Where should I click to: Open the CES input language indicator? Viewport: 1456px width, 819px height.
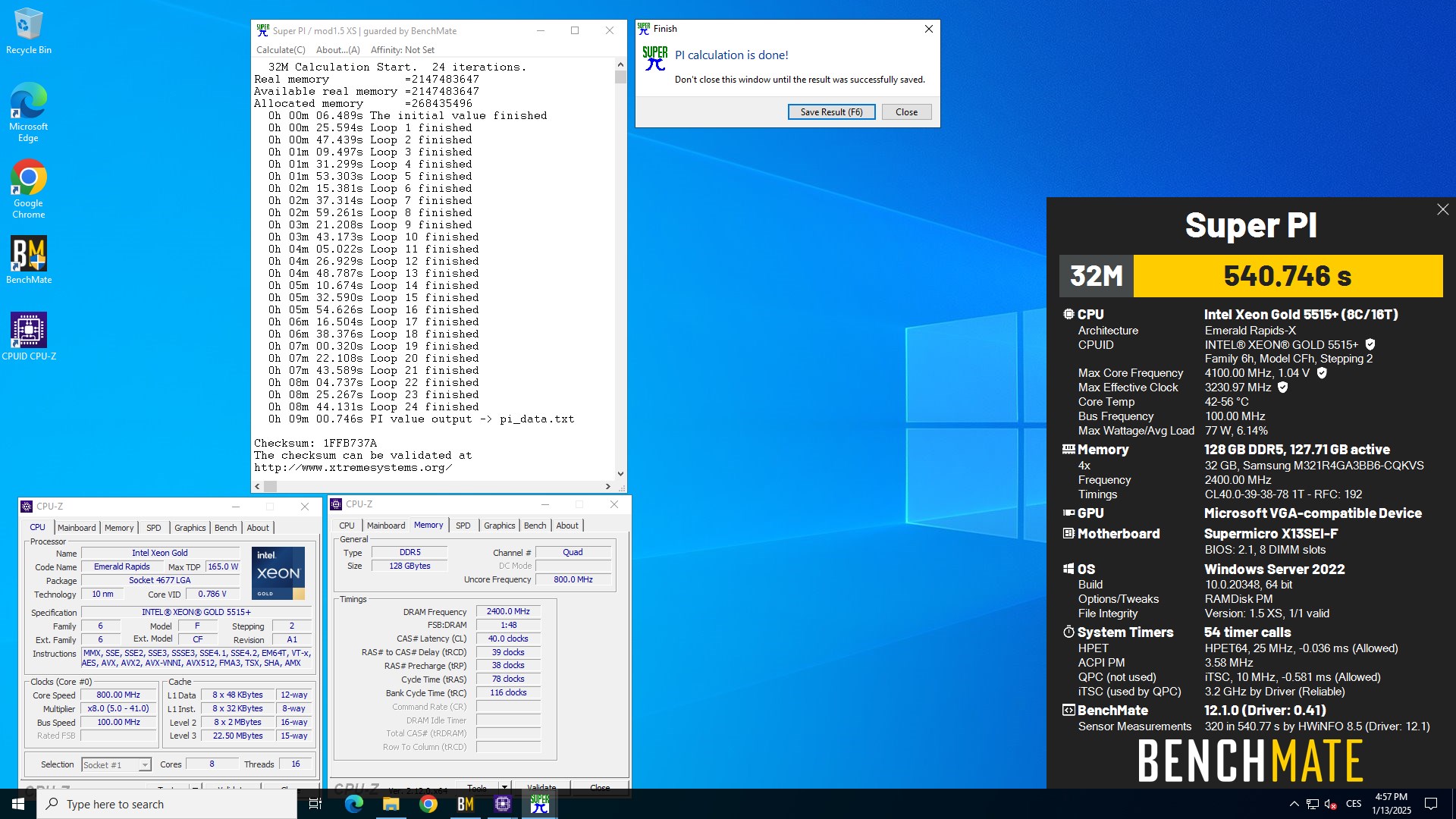(x=1354, y=804)
